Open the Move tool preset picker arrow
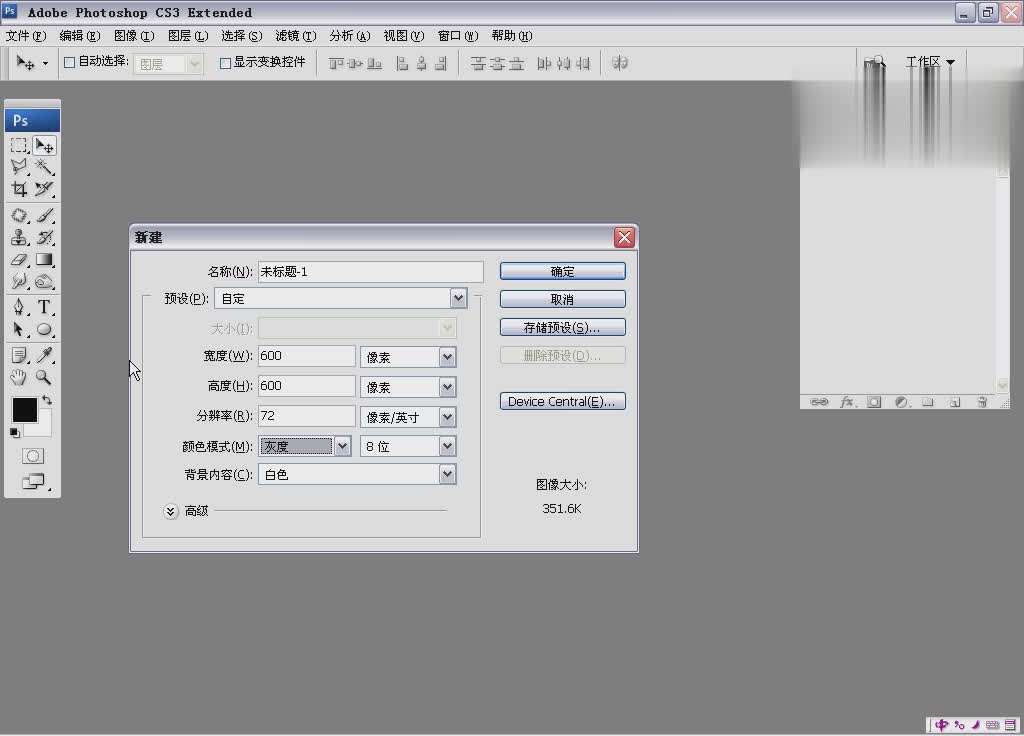This screenshot has height=736, width=1024. pyautogui.click(x=45, y=63)
